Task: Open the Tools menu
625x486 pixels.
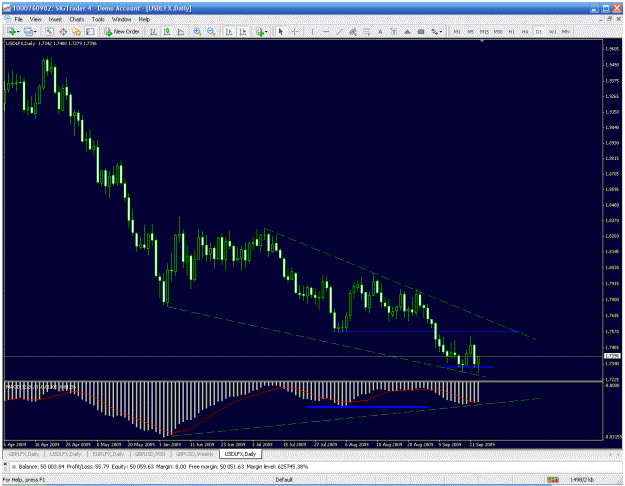Action: point(98,19)
